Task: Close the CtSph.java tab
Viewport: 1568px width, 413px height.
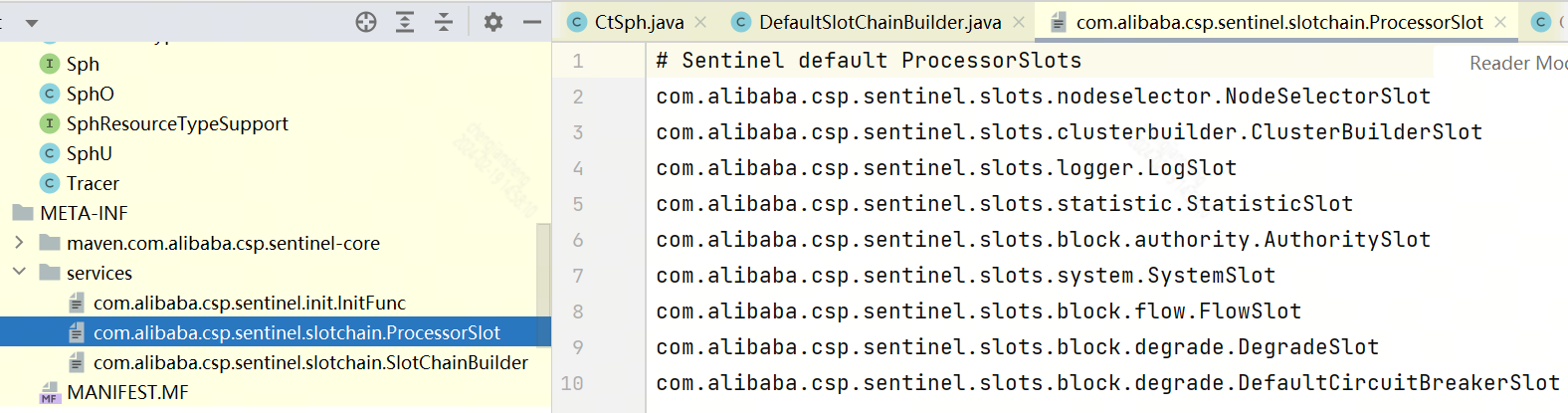Action: pyautogui.click(x=701, y=22)
